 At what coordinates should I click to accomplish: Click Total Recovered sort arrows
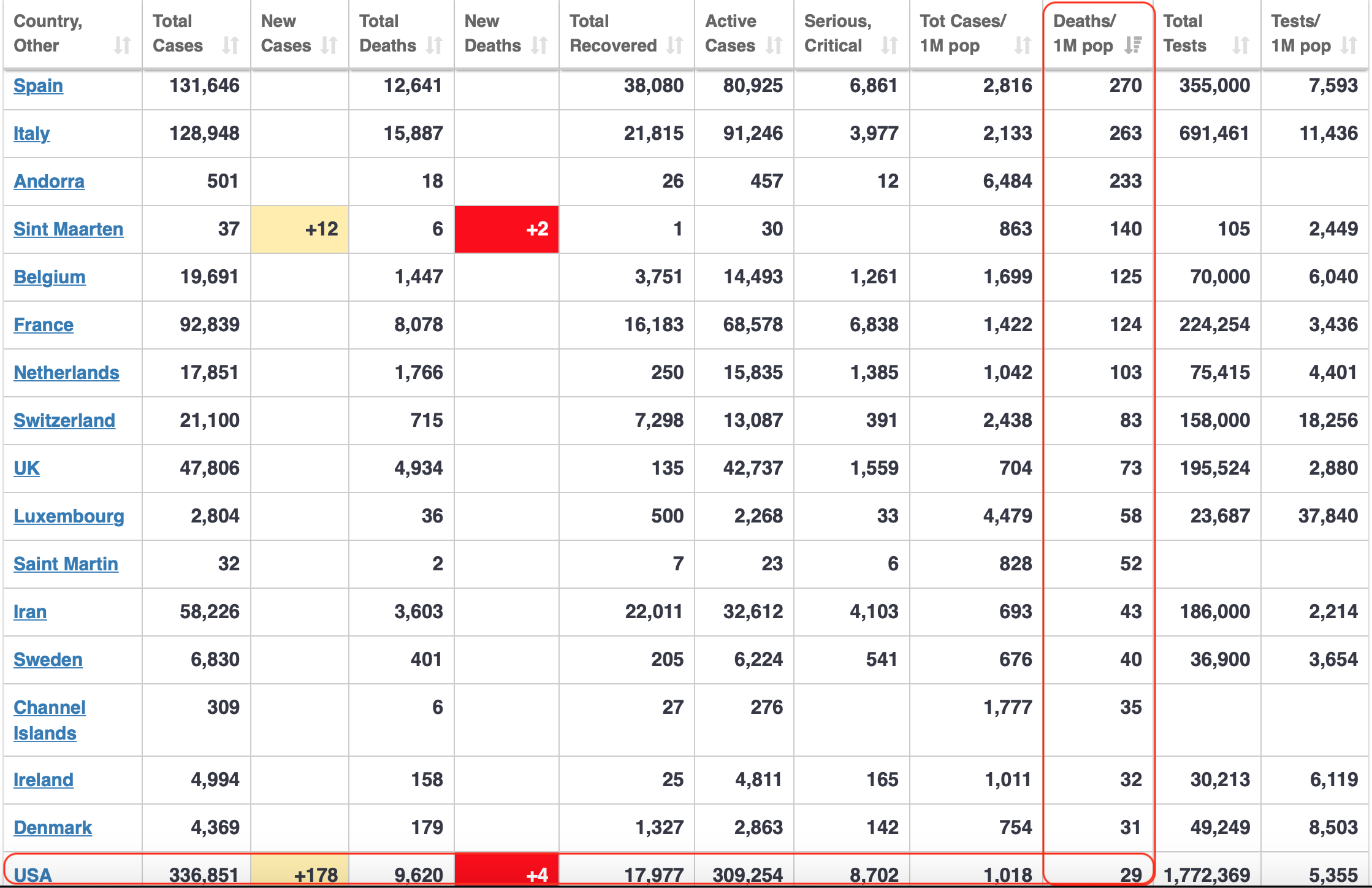click(675, 45)
